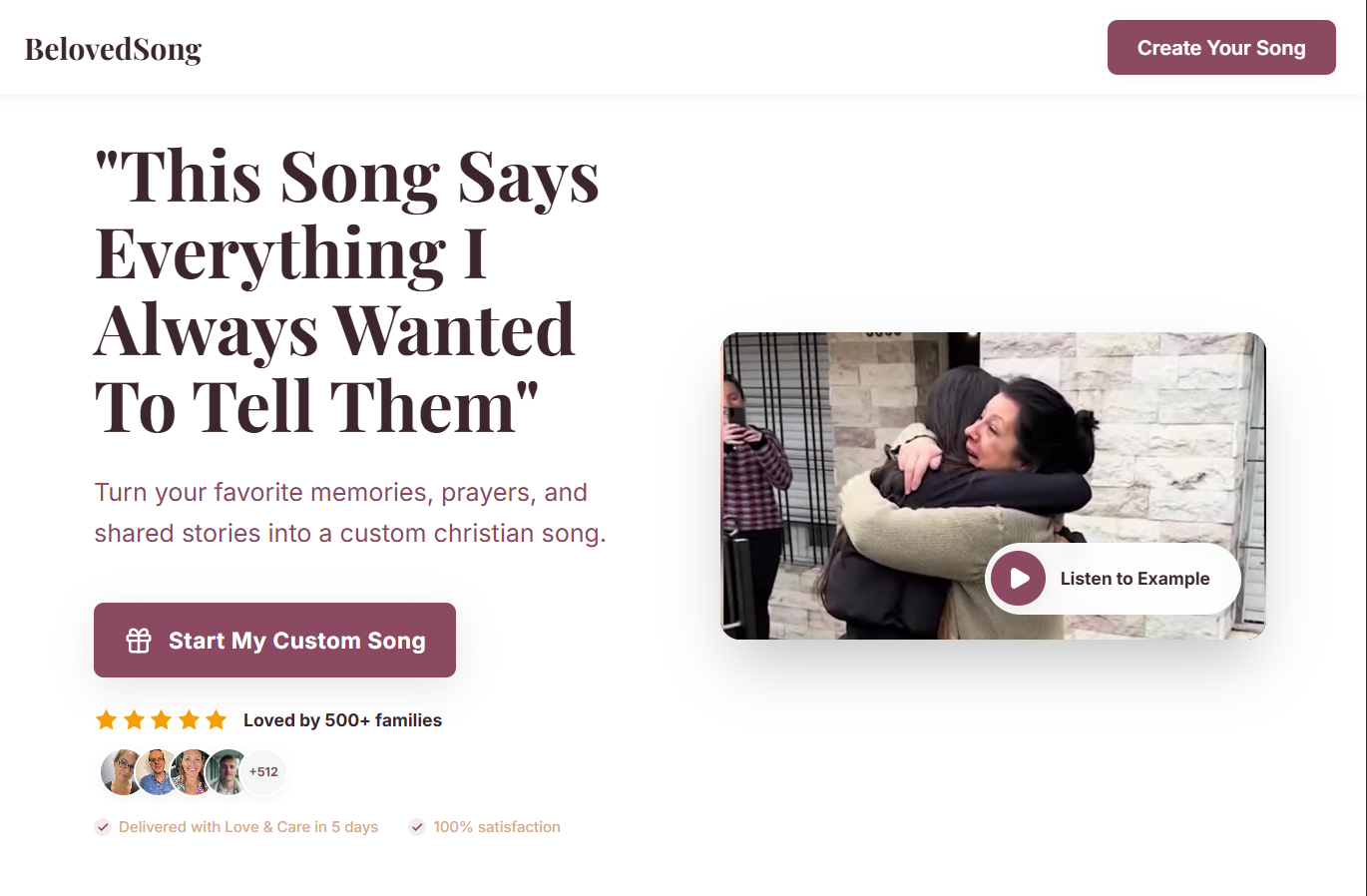The width and height of the screenshot is (1367, 896).
Task: Click the headline quote text
Action: (346, 289)
